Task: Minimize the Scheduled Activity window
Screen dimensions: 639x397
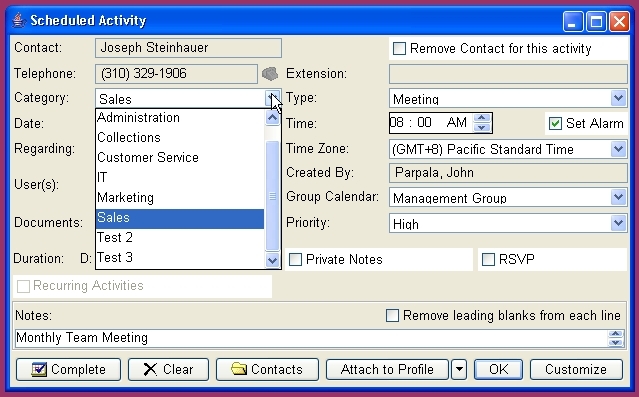Action: click(x=573, y=21)
